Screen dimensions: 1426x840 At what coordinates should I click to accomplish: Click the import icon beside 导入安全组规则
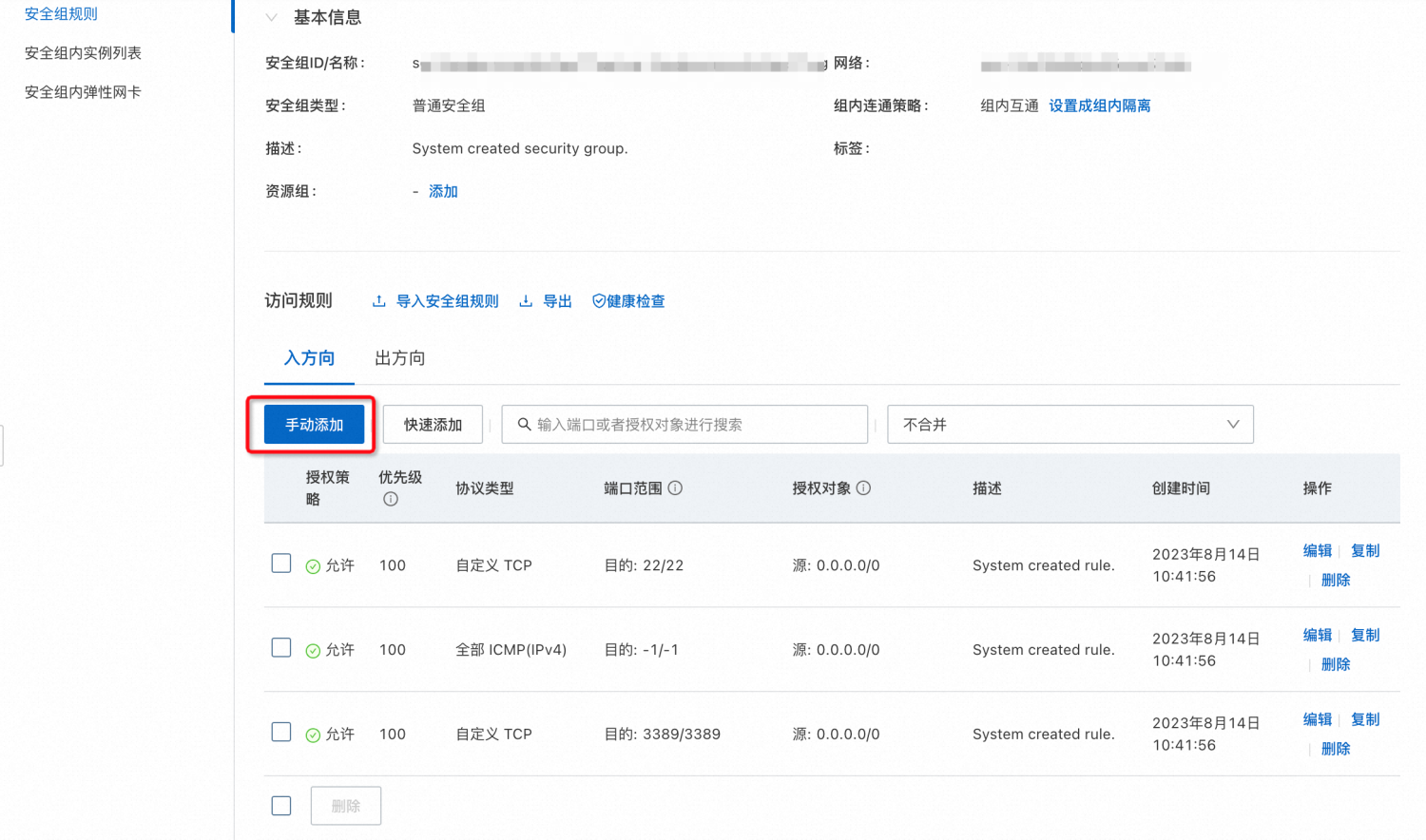coord(379,301)
